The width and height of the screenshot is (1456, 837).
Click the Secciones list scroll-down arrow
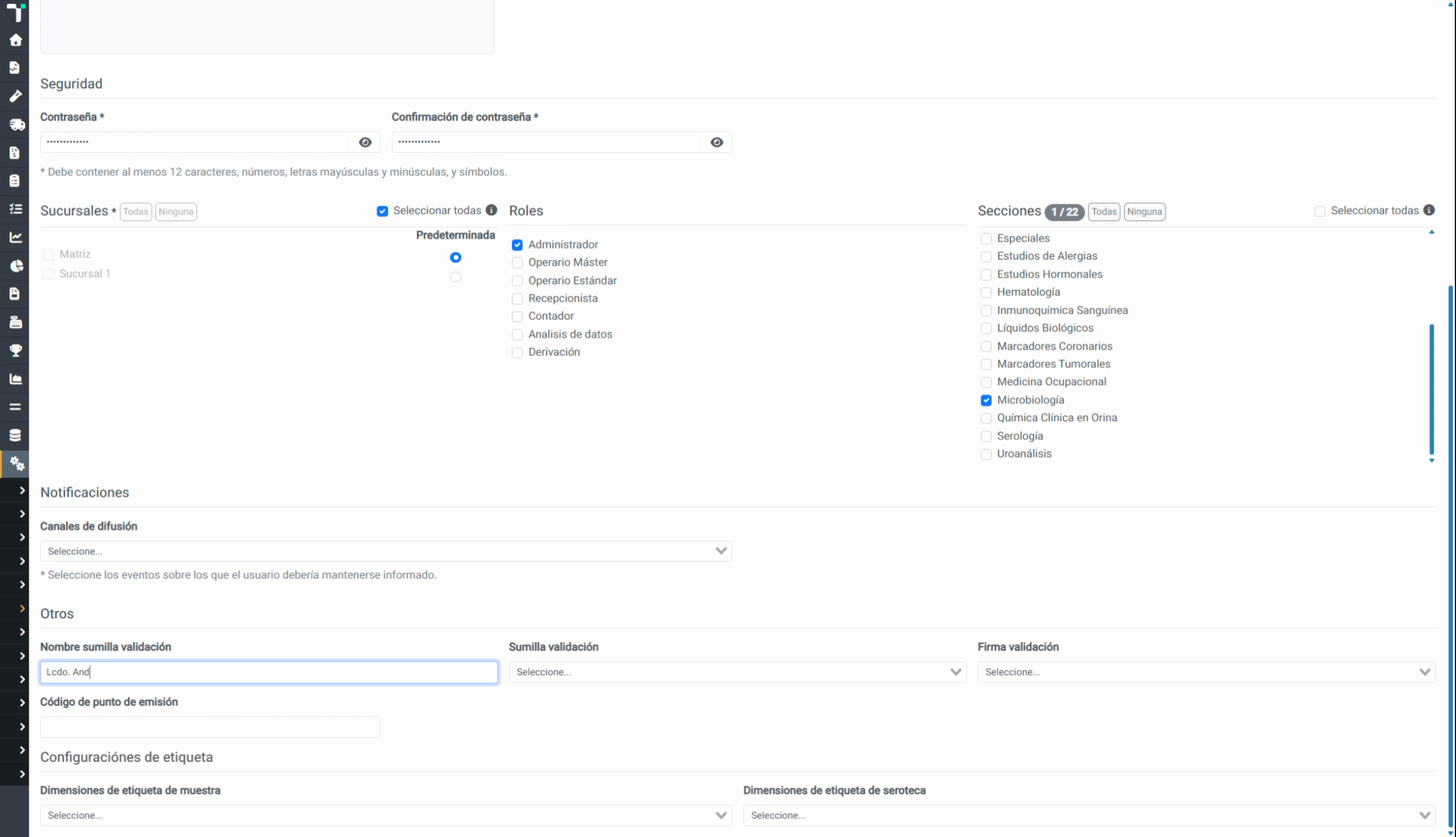point(1431,461)
